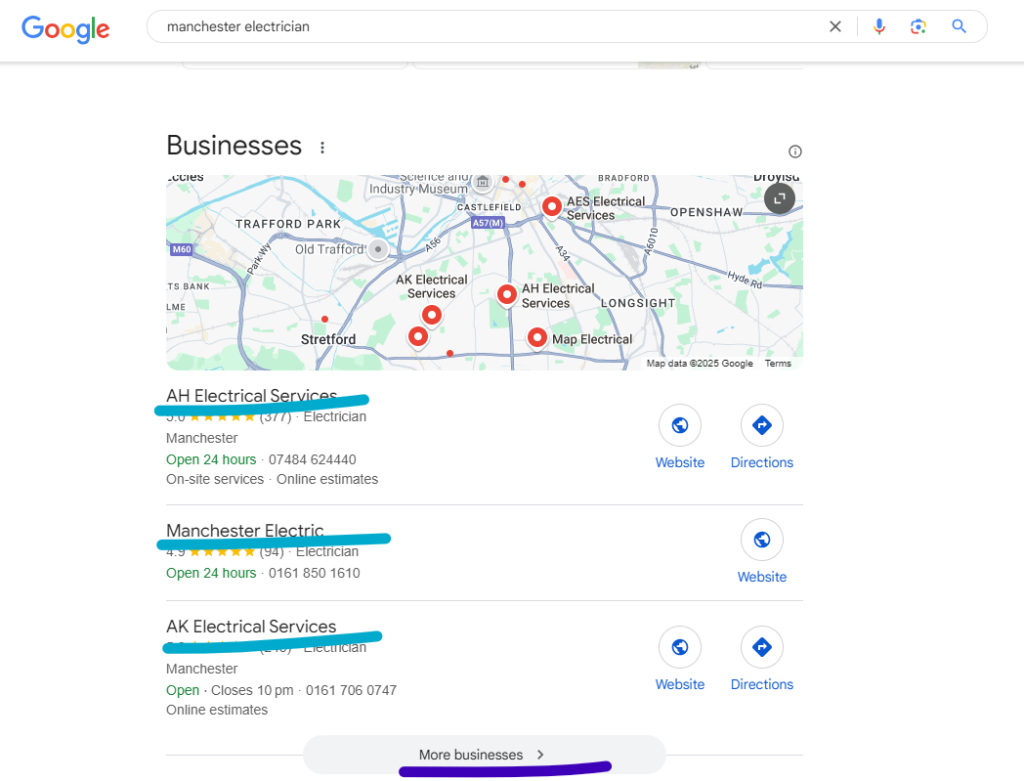The width and height of the screenshot is (1024, 781).
Task: Open the Businesses three-dot options menu
Action: point(322,148)
